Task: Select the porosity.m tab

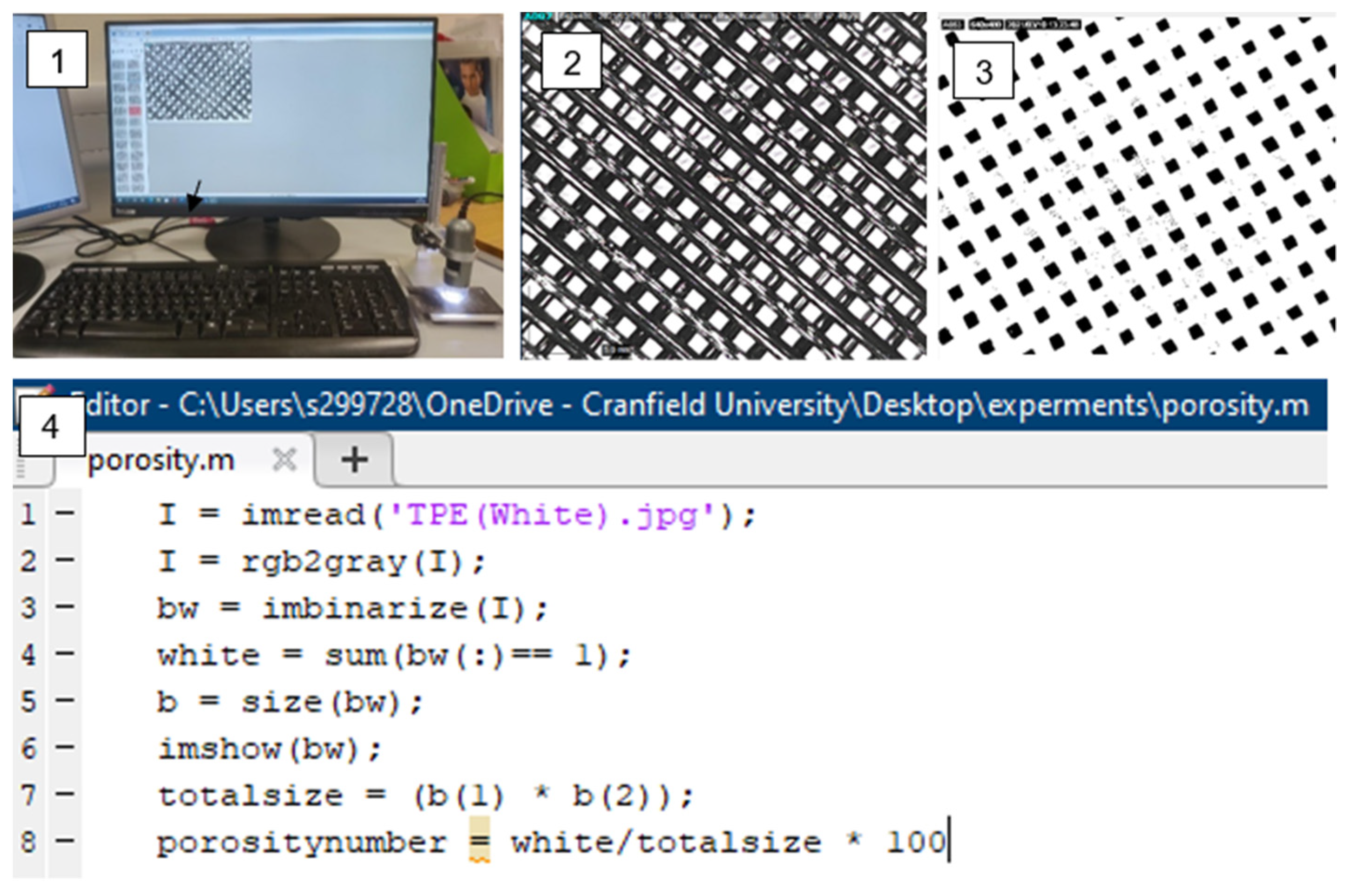Action: point(162,460)
